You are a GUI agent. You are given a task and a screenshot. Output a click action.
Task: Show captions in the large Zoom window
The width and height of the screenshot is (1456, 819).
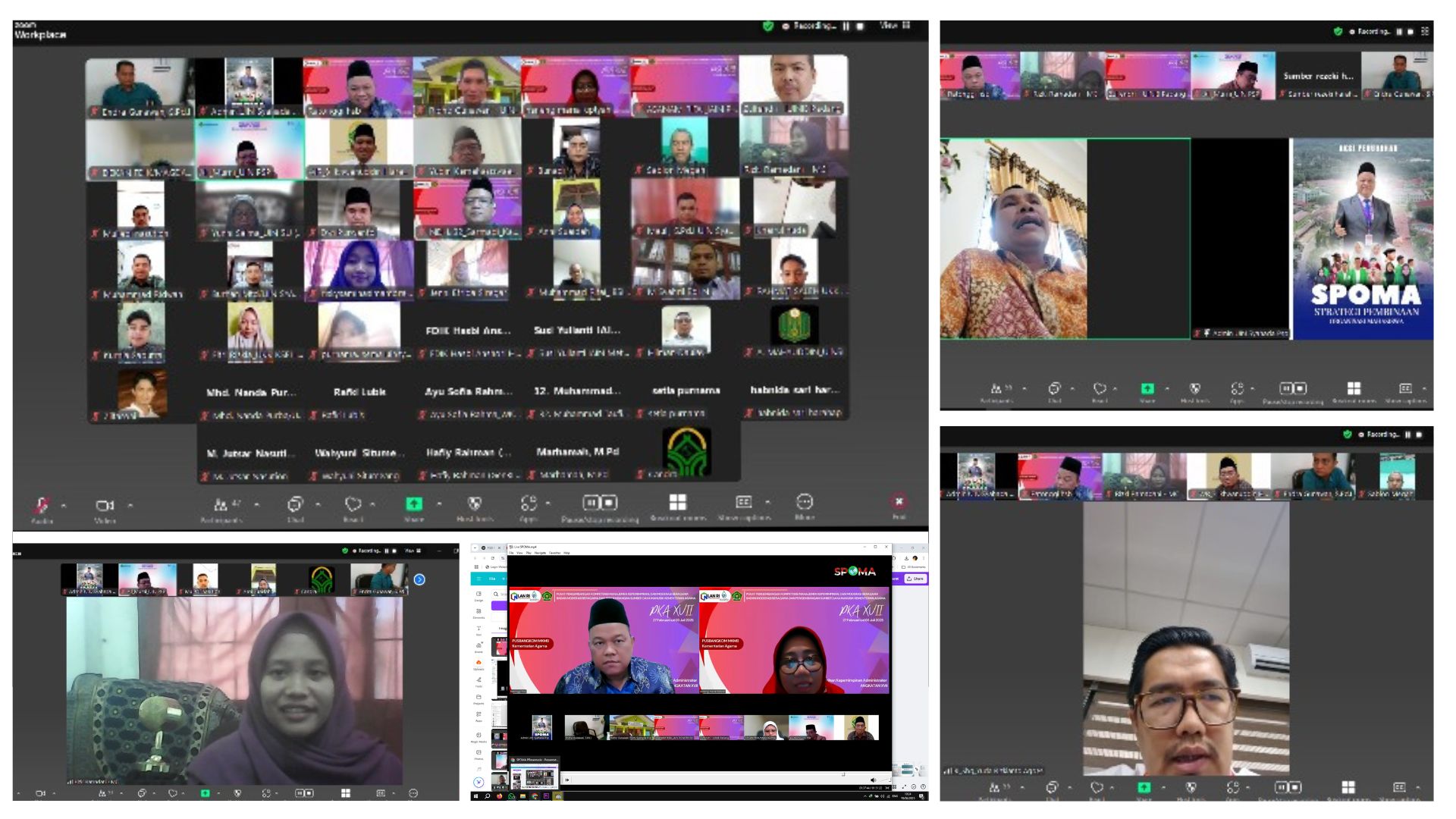(x=744, y=507)
